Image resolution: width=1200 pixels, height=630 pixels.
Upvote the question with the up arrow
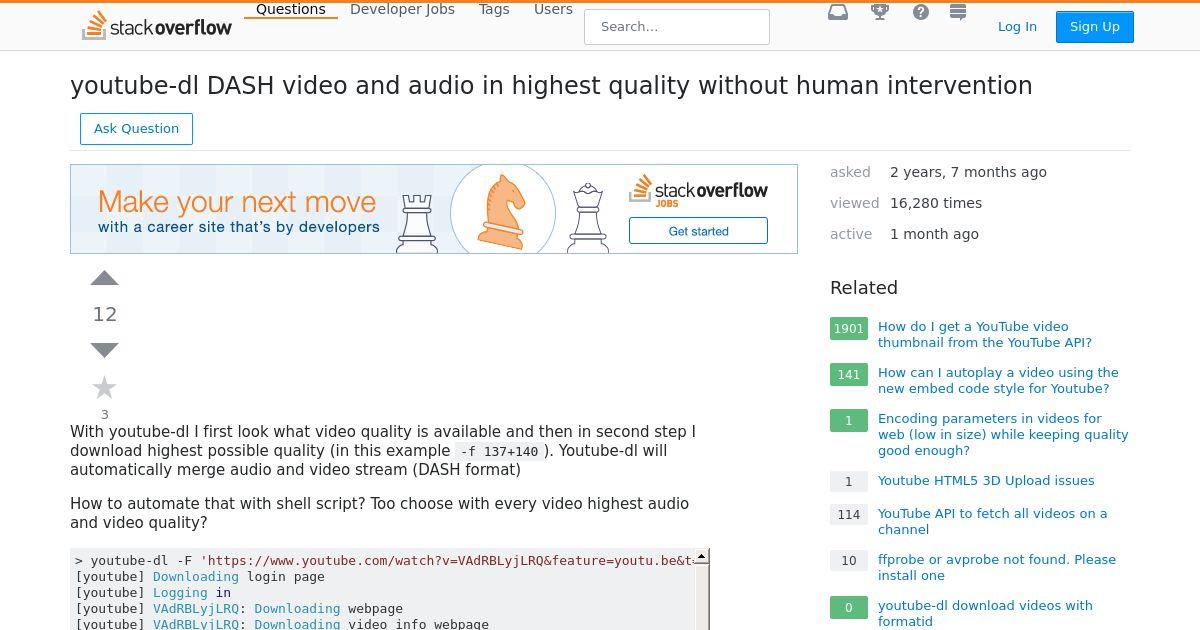(105, 279)
